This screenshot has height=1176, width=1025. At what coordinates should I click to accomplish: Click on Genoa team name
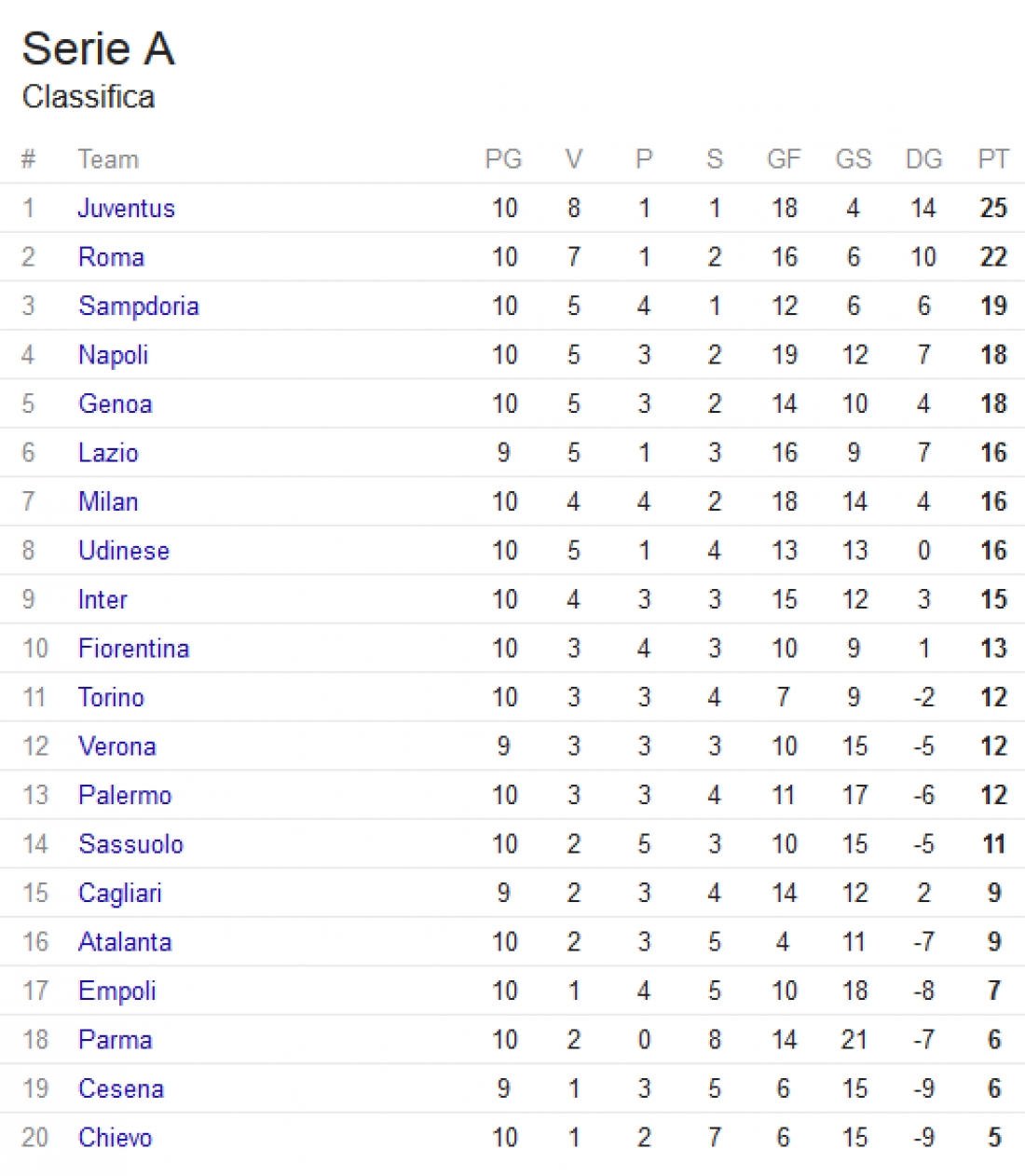115,403
